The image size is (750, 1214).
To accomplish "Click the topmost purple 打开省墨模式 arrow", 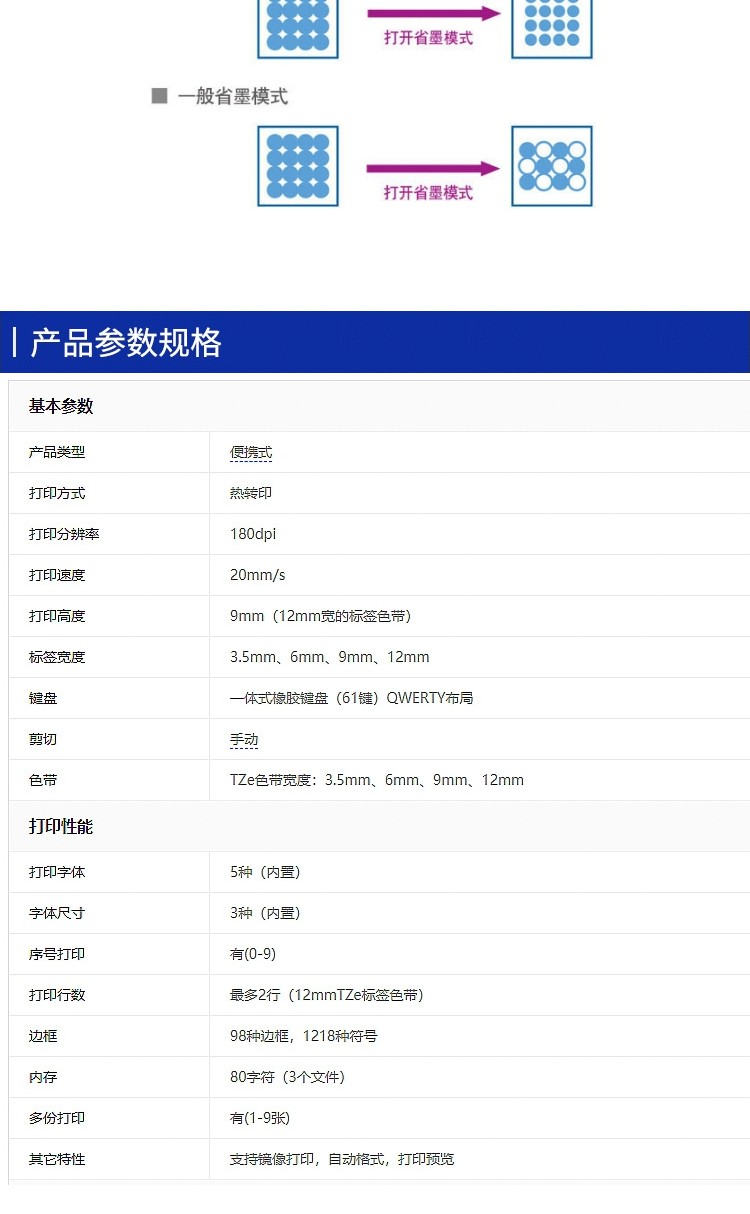I will (432, 14).
